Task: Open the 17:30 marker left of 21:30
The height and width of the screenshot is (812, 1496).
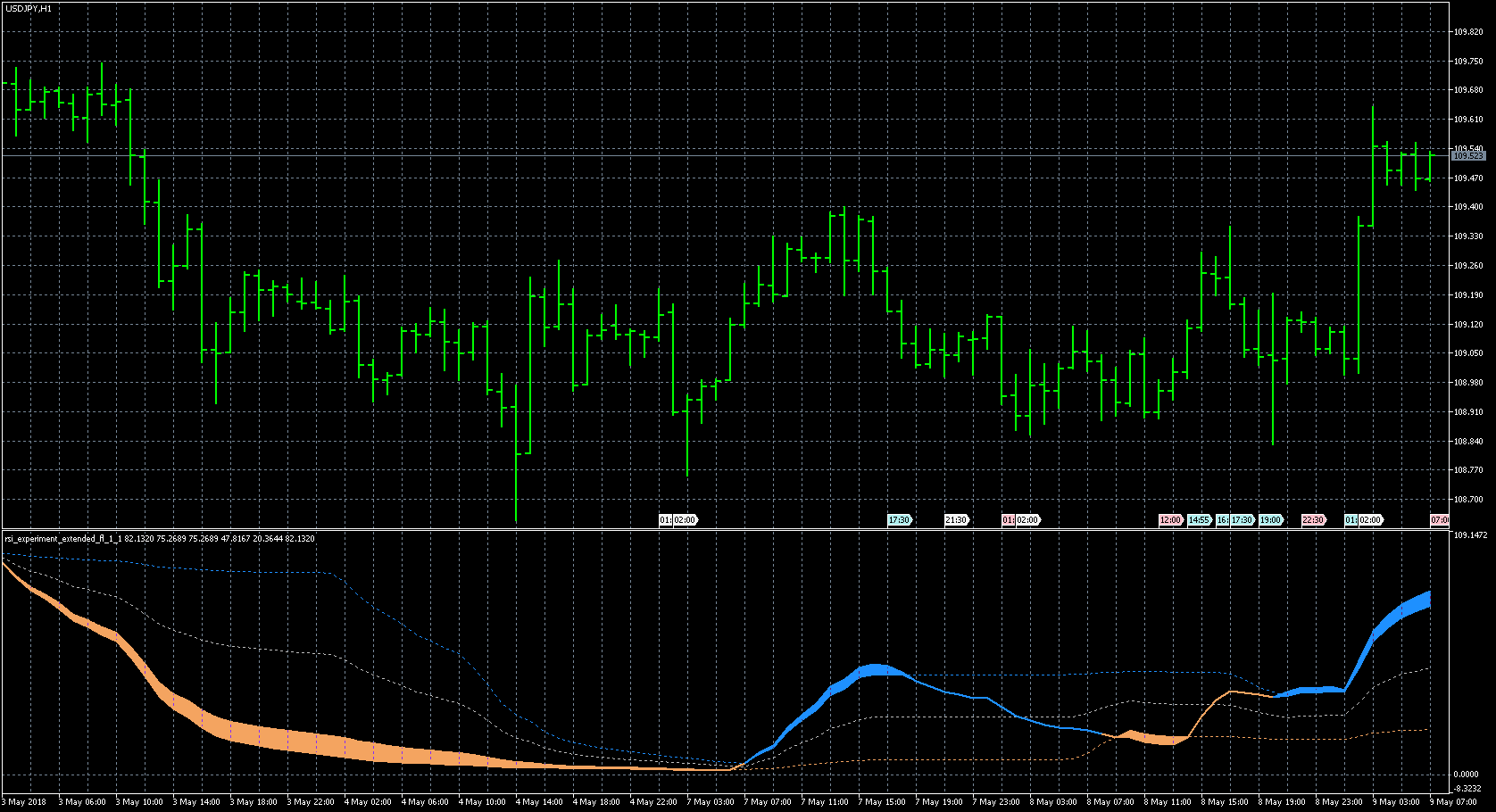Action: pos(899,520)
